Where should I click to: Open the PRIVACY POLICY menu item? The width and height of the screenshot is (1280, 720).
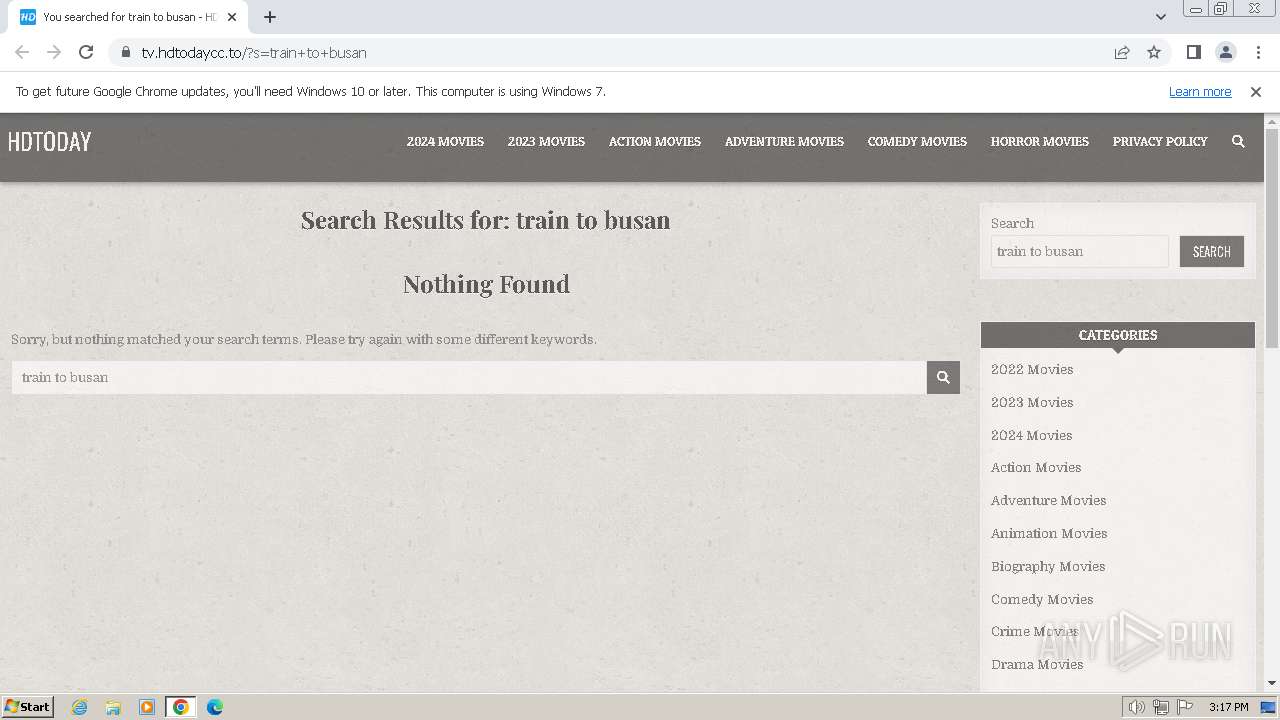1160,141
